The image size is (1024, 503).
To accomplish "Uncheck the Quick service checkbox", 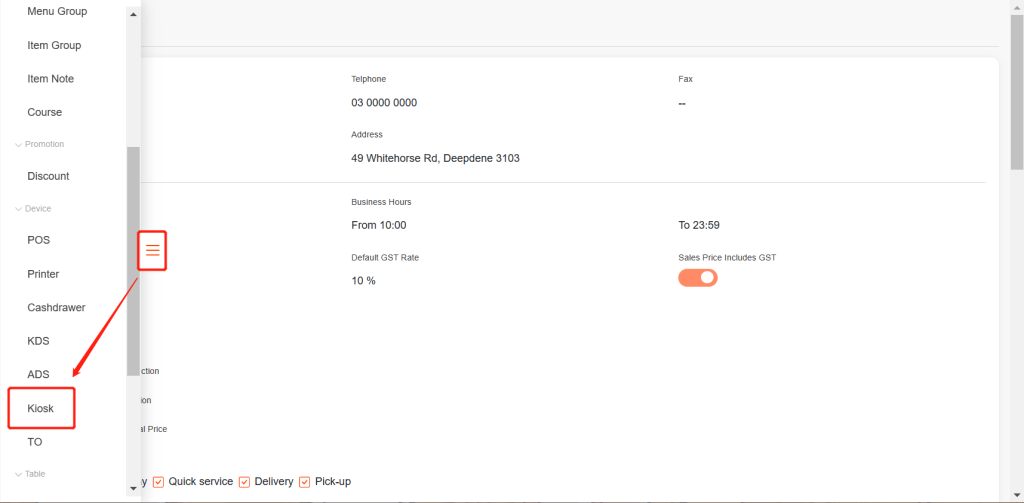I will tap(158, 482).
